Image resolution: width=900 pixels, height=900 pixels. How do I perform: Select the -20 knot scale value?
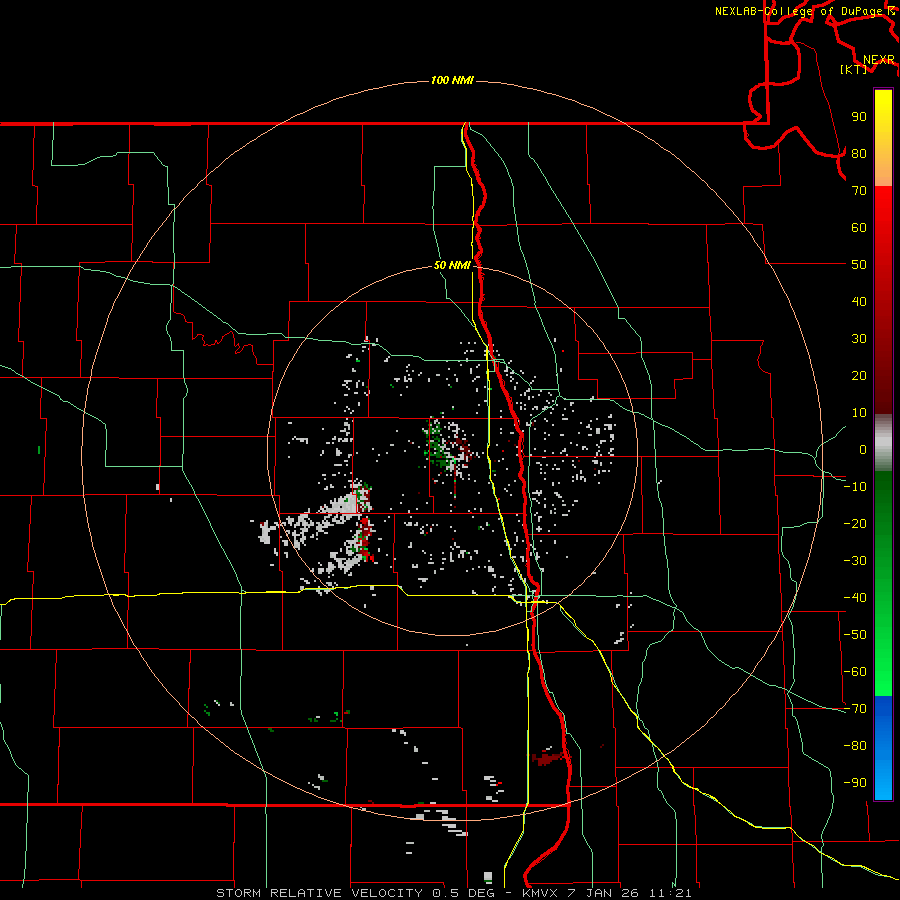855,524
